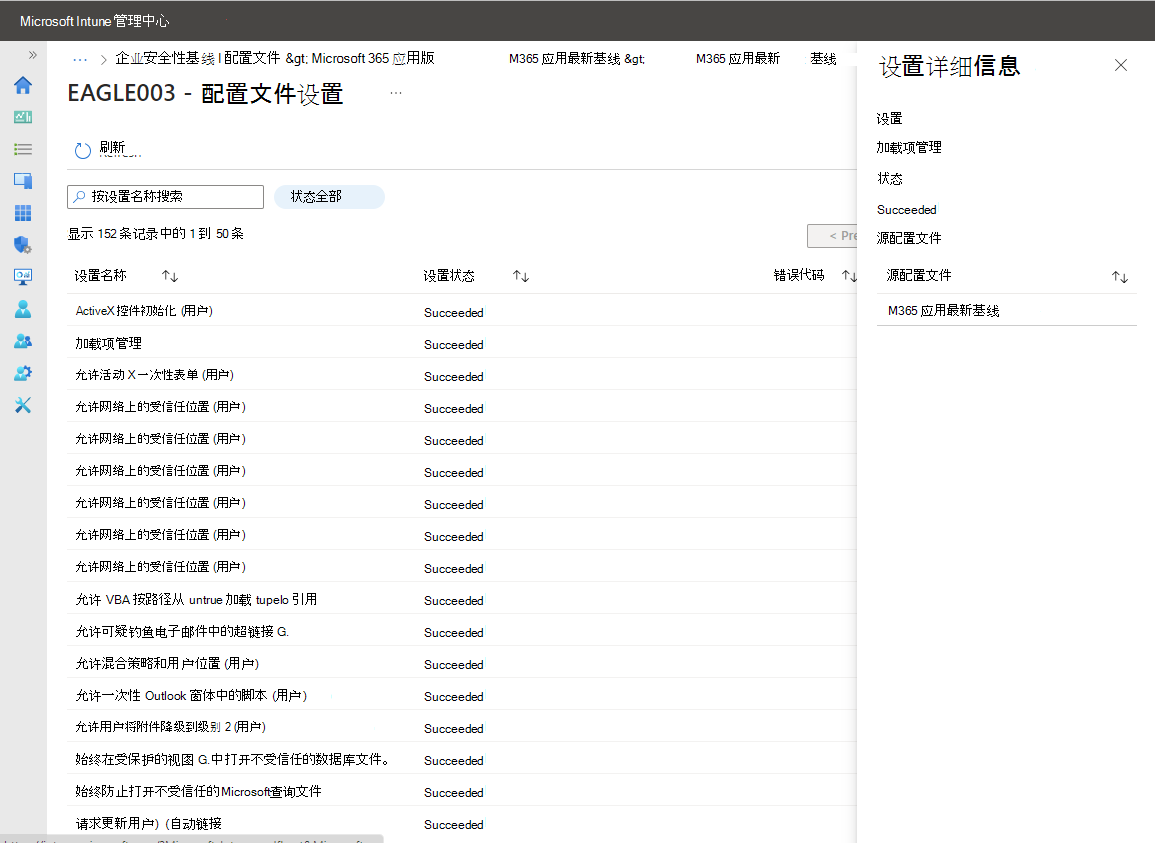Select row 允许混合策略和用户位置 (用户)
Image resolution: width=1155 pixels, height=843 pixels.
461,664
